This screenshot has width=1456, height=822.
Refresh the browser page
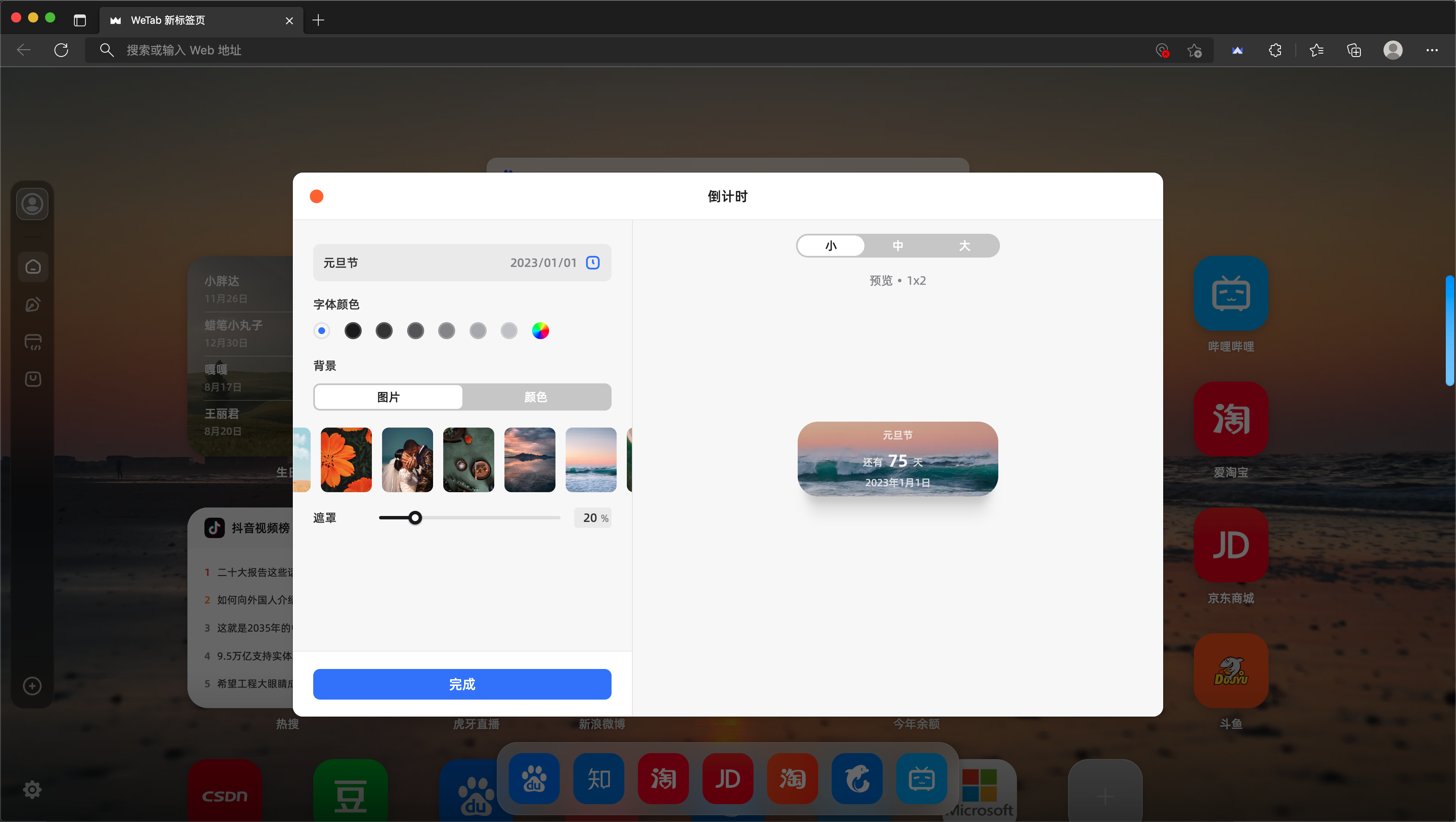61,50
